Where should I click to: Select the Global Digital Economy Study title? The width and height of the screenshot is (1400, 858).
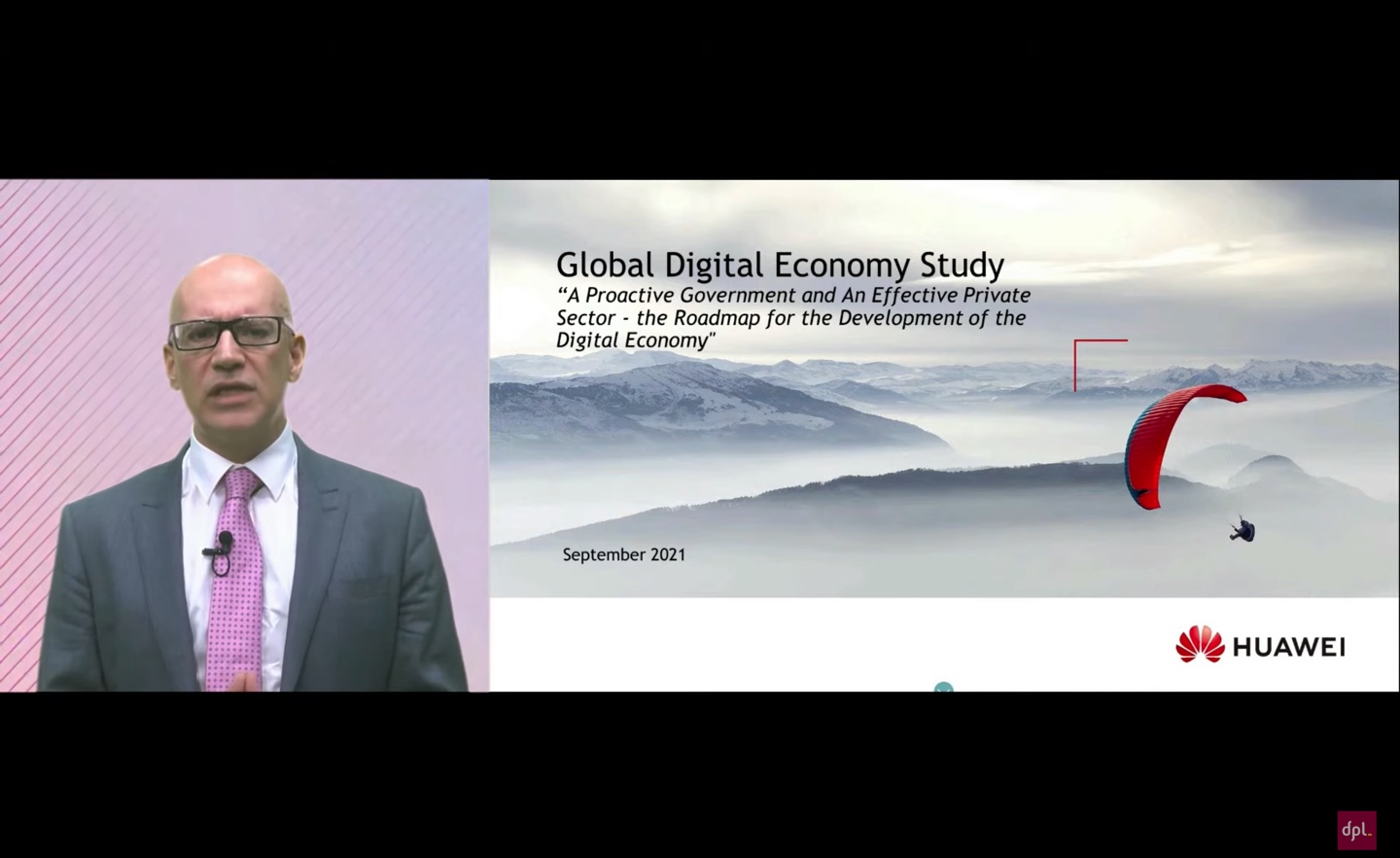coord(779,265)
